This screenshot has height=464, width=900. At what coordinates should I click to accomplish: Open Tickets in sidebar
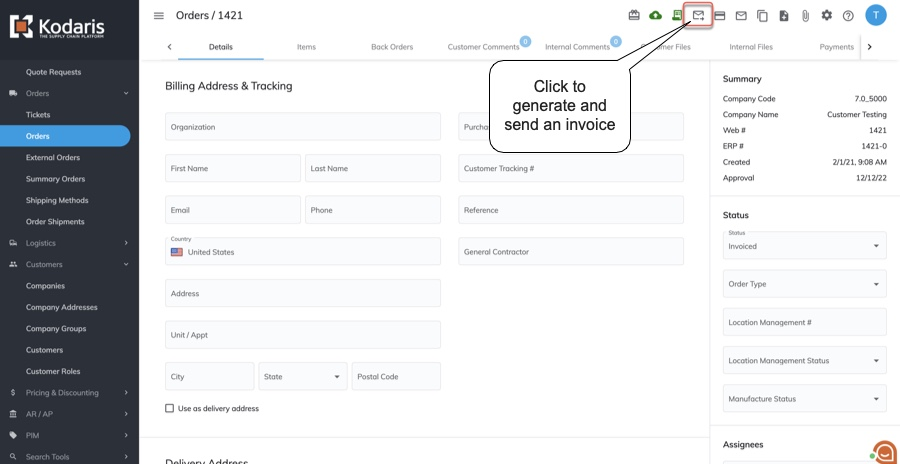(x=38, y=115)
